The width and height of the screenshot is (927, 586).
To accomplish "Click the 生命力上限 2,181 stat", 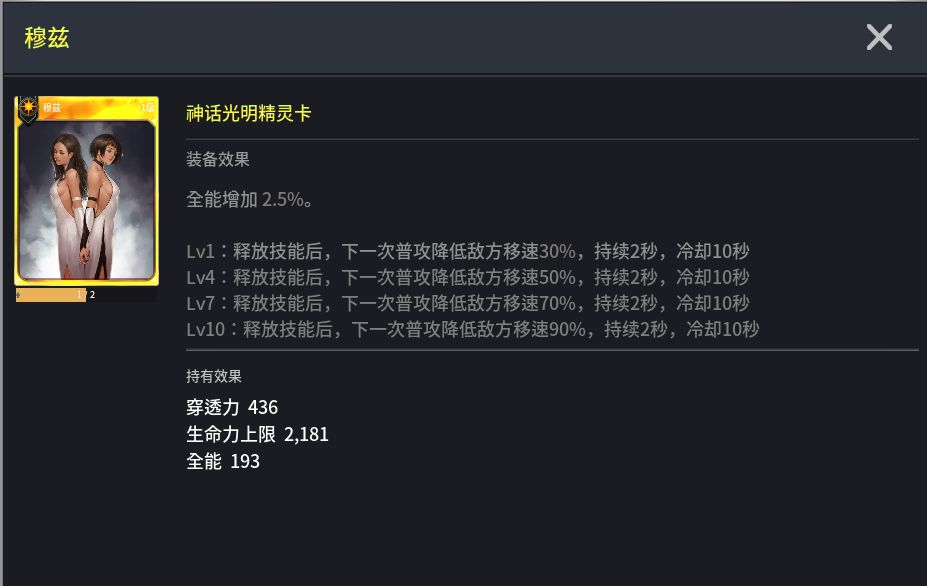I will 257,434.
